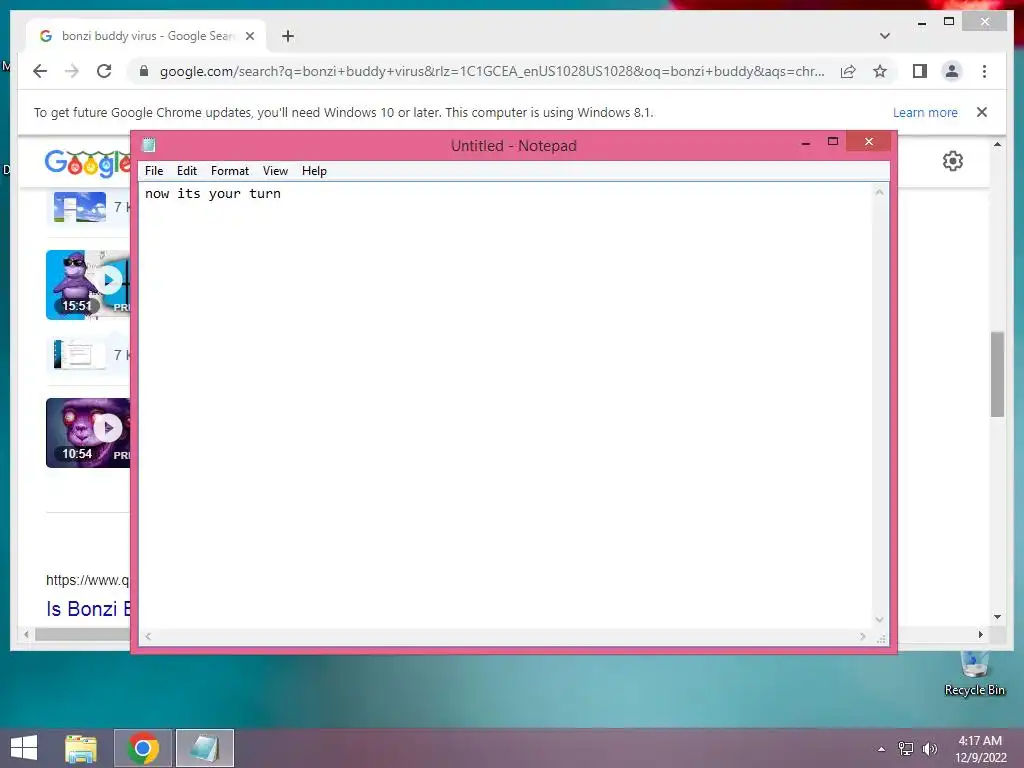Open the Is Bonzi search result link
Screen dimensions: 1024x768
[88, 609]
